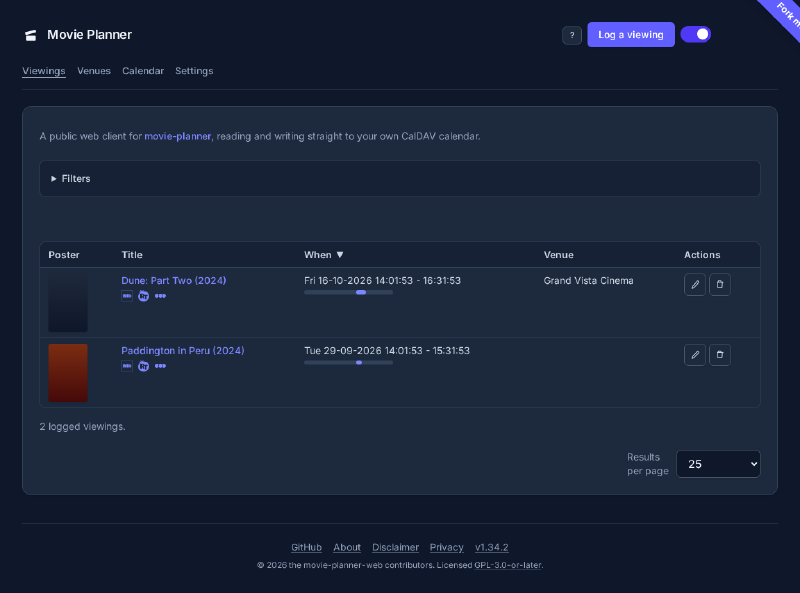Delete the Paddington in Peru viewing

(719, 355)
